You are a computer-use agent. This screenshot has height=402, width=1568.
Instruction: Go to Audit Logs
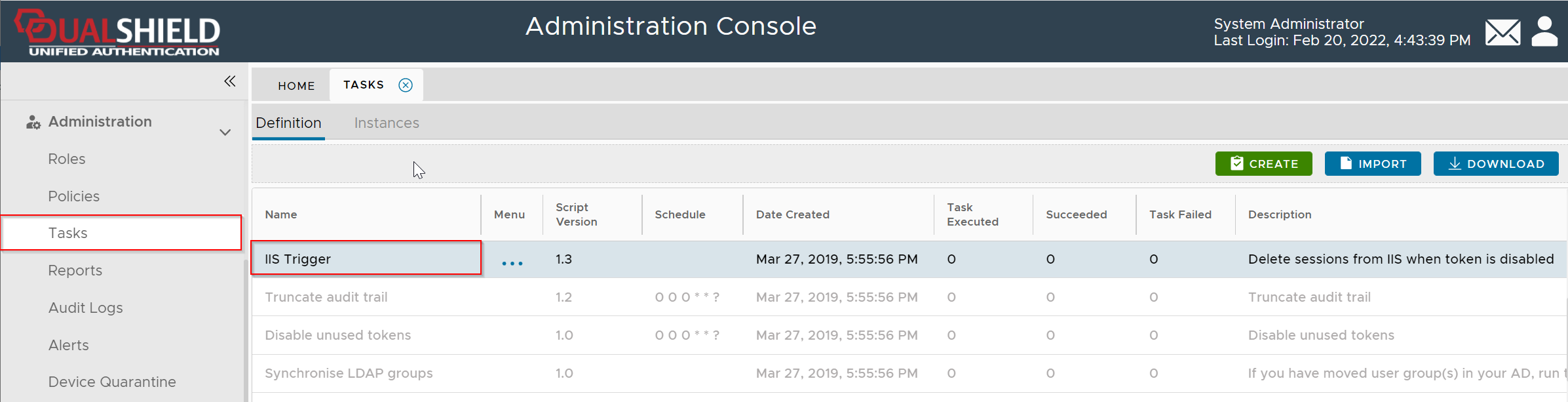click(x=86, y=308)
